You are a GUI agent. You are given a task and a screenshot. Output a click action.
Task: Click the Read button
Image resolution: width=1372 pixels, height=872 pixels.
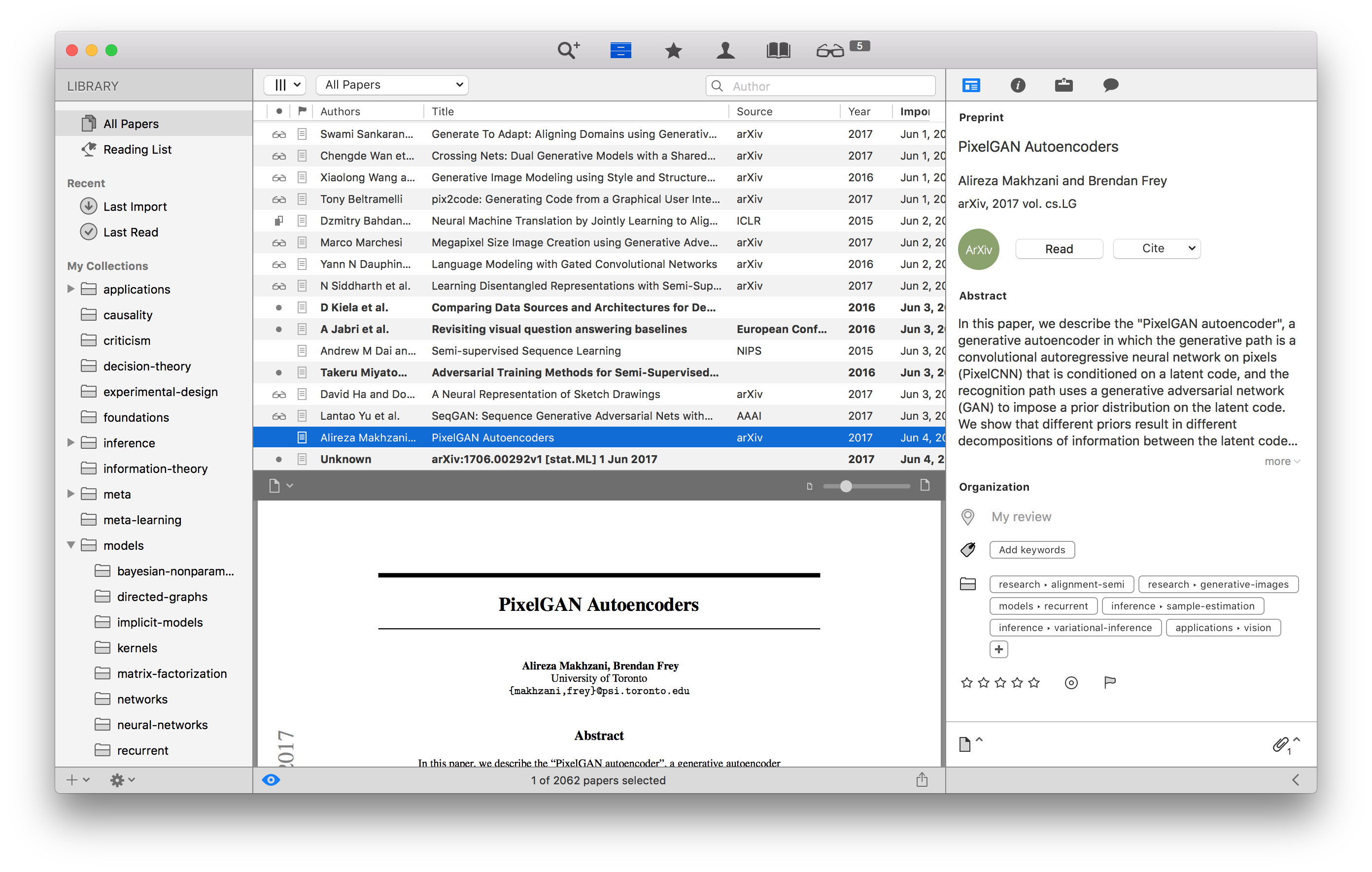[x=1059, y=249]
